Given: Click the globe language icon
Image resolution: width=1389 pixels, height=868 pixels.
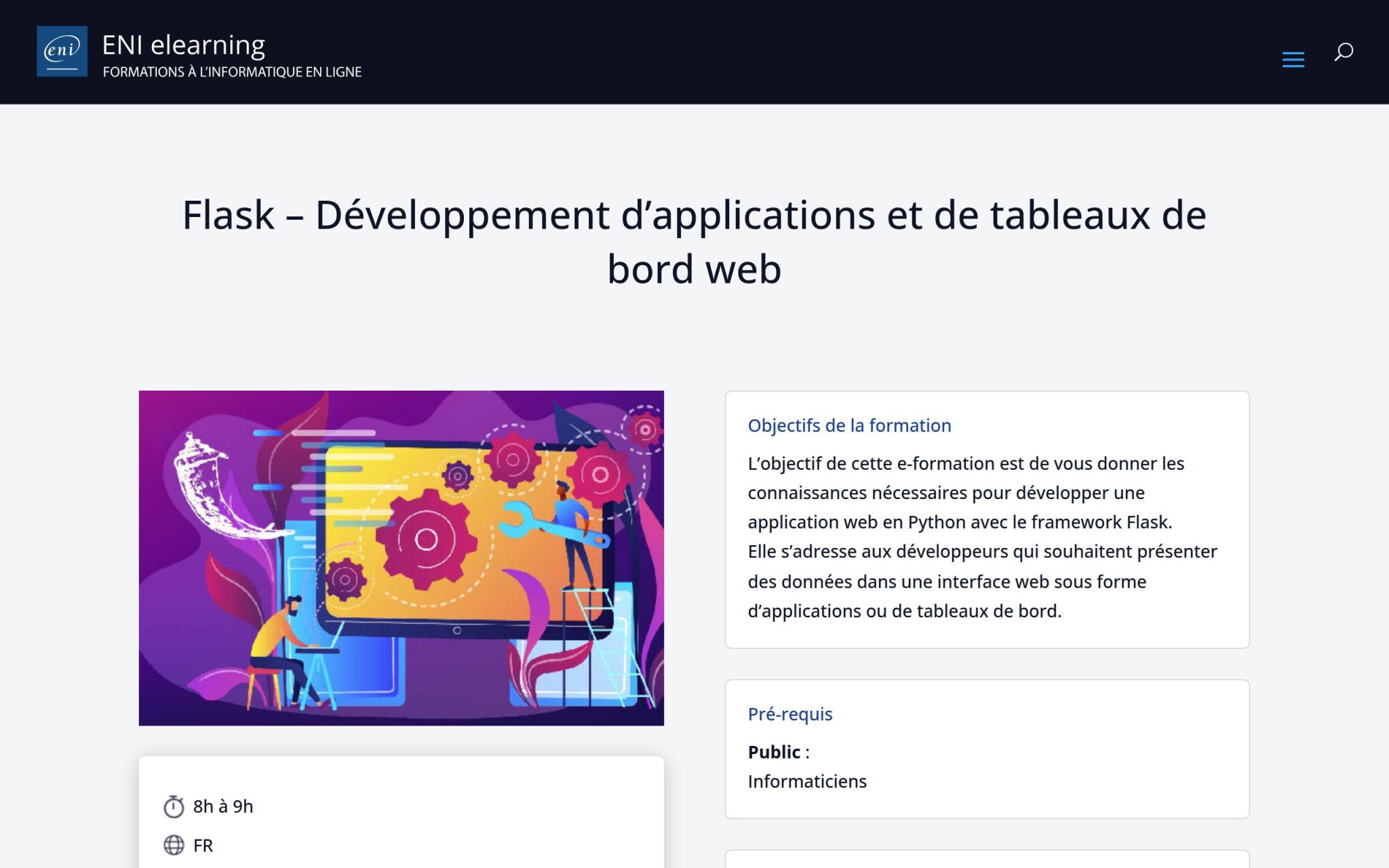Looking at the screenshot, I should [x=174, y=845].
